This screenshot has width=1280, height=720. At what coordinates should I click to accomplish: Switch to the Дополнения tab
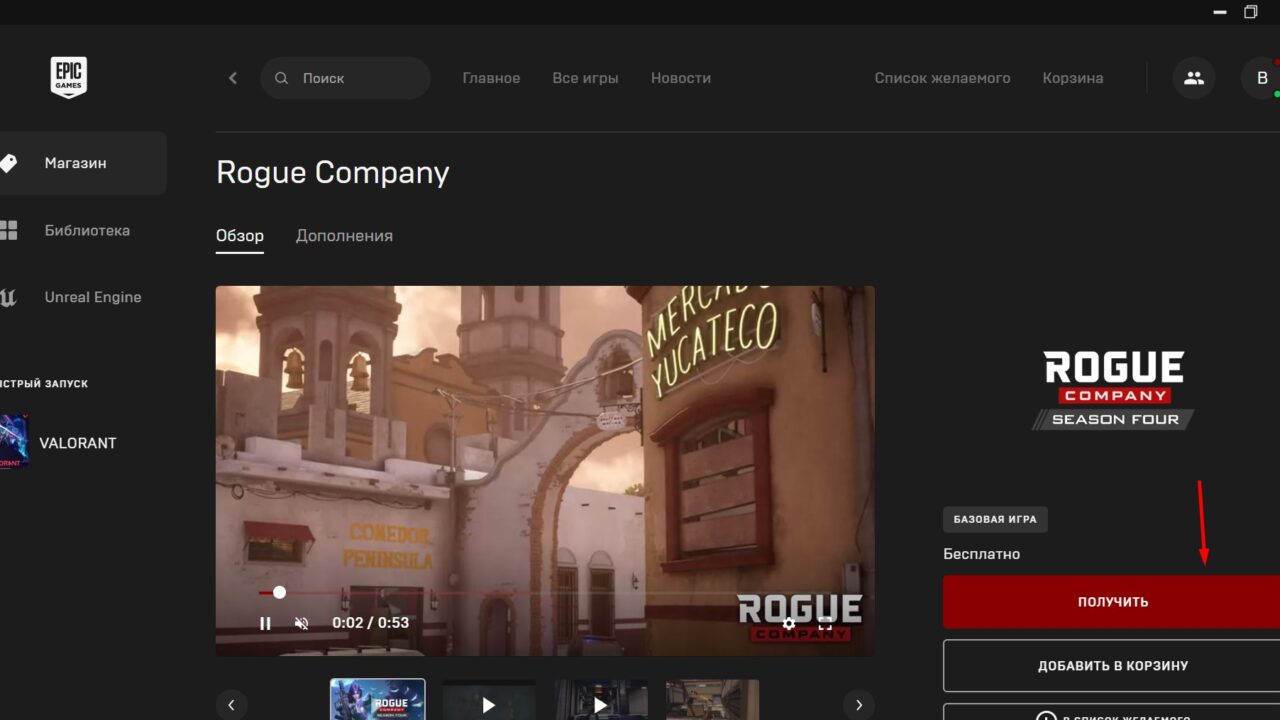tap(344, 235)
